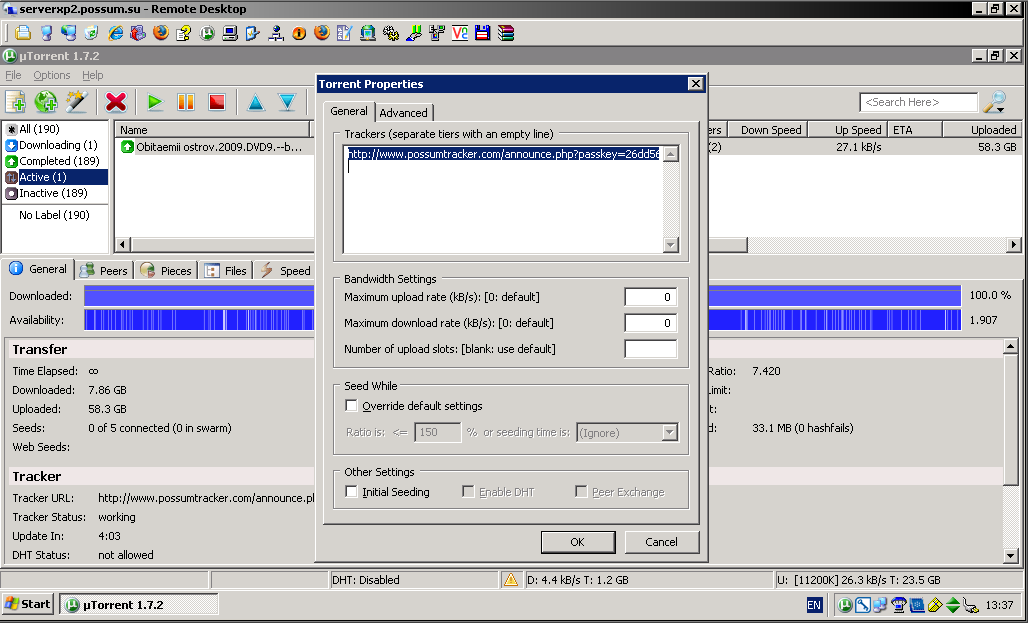Click the green Start torrent icon

click(155, 102)
